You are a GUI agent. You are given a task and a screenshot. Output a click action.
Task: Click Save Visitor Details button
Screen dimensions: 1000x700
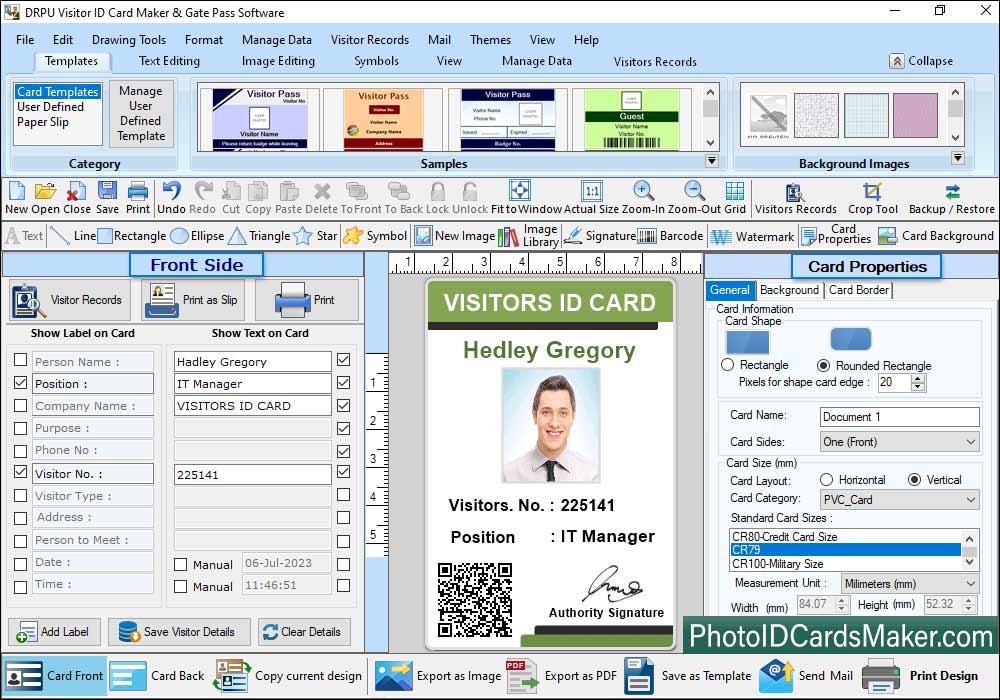(179, 632)
